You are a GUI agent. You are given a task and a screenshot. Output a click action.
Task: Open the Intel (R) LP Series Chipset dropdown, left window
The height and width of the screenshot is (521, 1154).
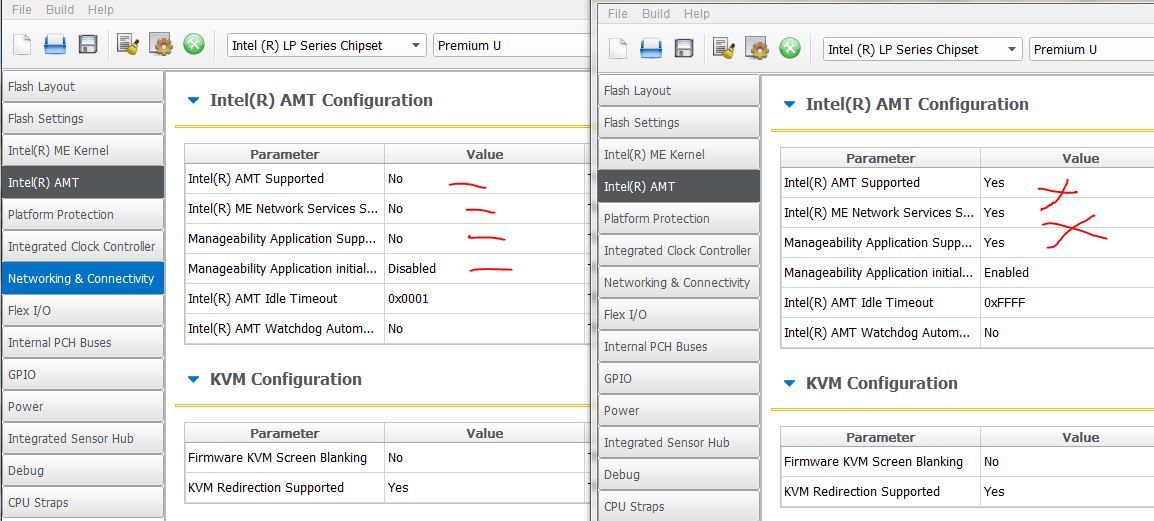(327, 45)
